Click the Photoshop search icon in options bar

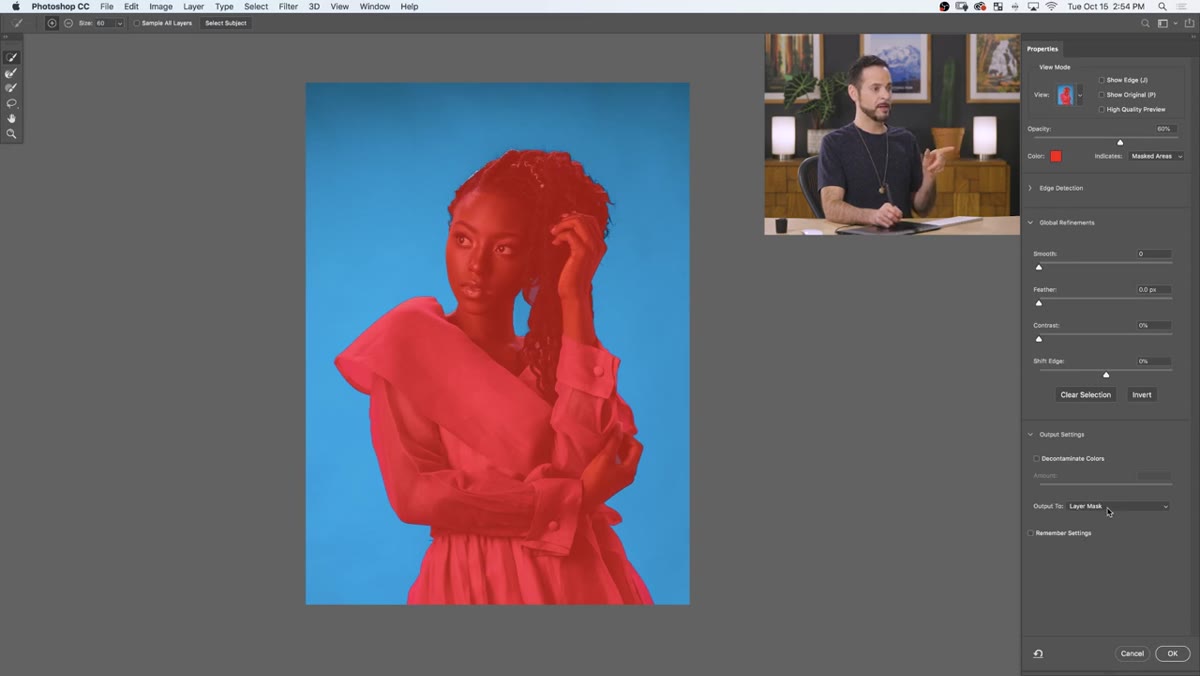pos(1143,23)
